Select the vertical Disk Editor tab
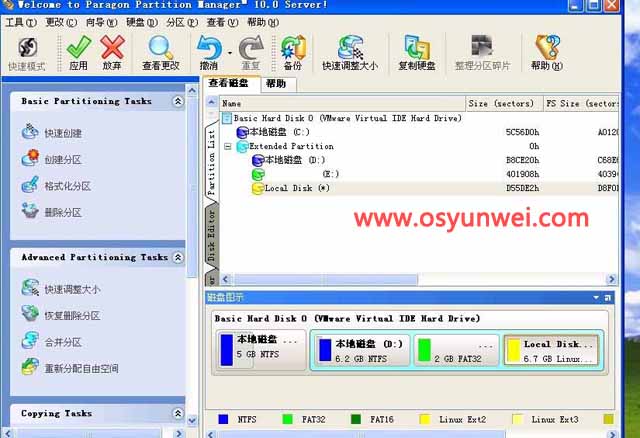The width and height of the screenshot is (640, 438). (x=211, y=236)
